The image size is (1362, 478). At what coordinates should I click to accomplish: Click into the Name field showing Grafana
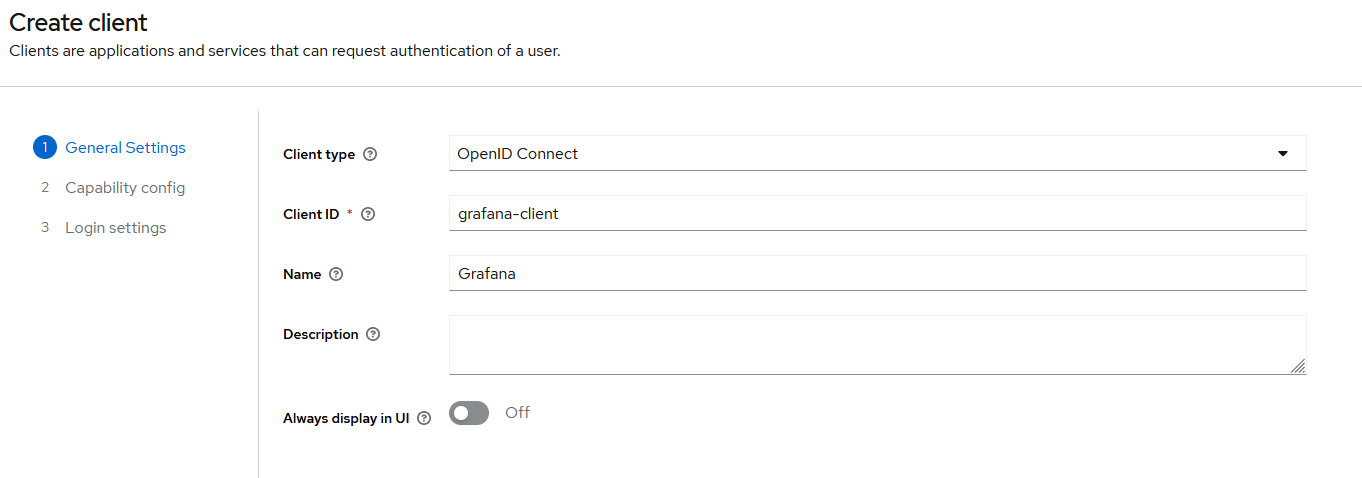click(877, 274)
